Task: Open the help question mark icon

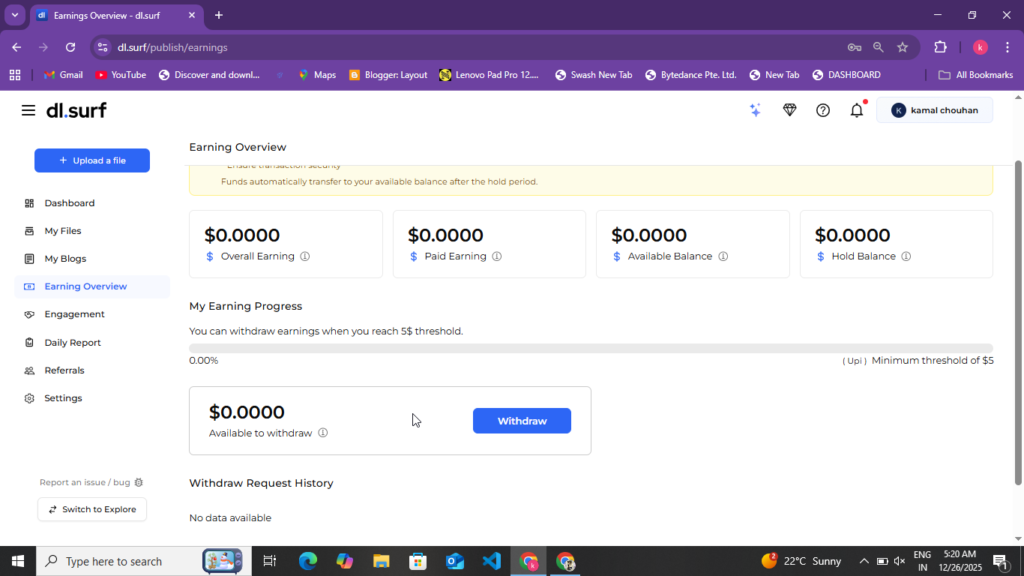Action: (x=823, y=110)
